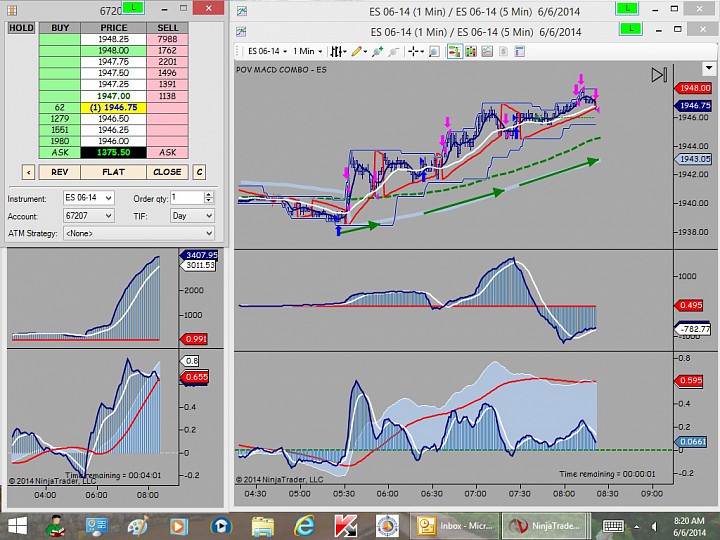Switch to NinjaTrader taskbar item
The height and width of the screenshot is (540, 720).
pos(545,526)
